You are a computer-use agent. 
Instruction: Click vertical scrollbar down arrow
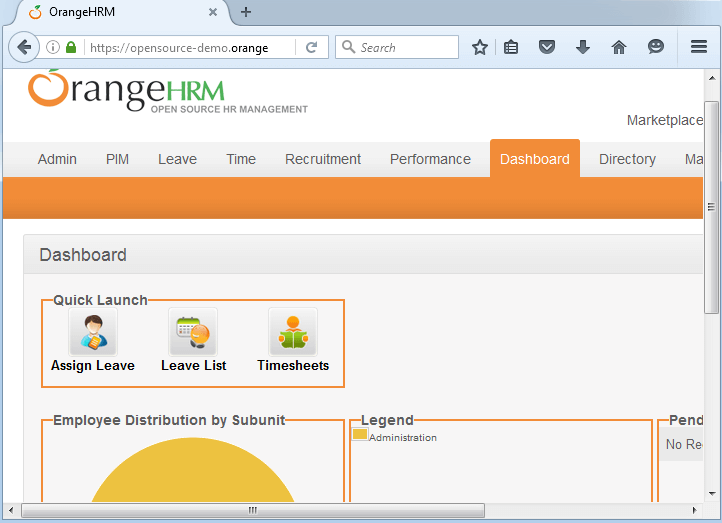pyautogui.click(x=712, y=494)
